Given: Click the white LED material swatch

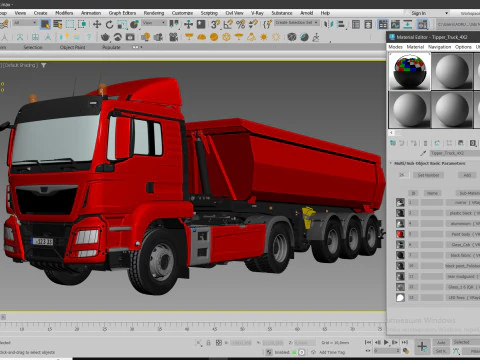Looking at the screenshot, I should (x=400, y=297).
